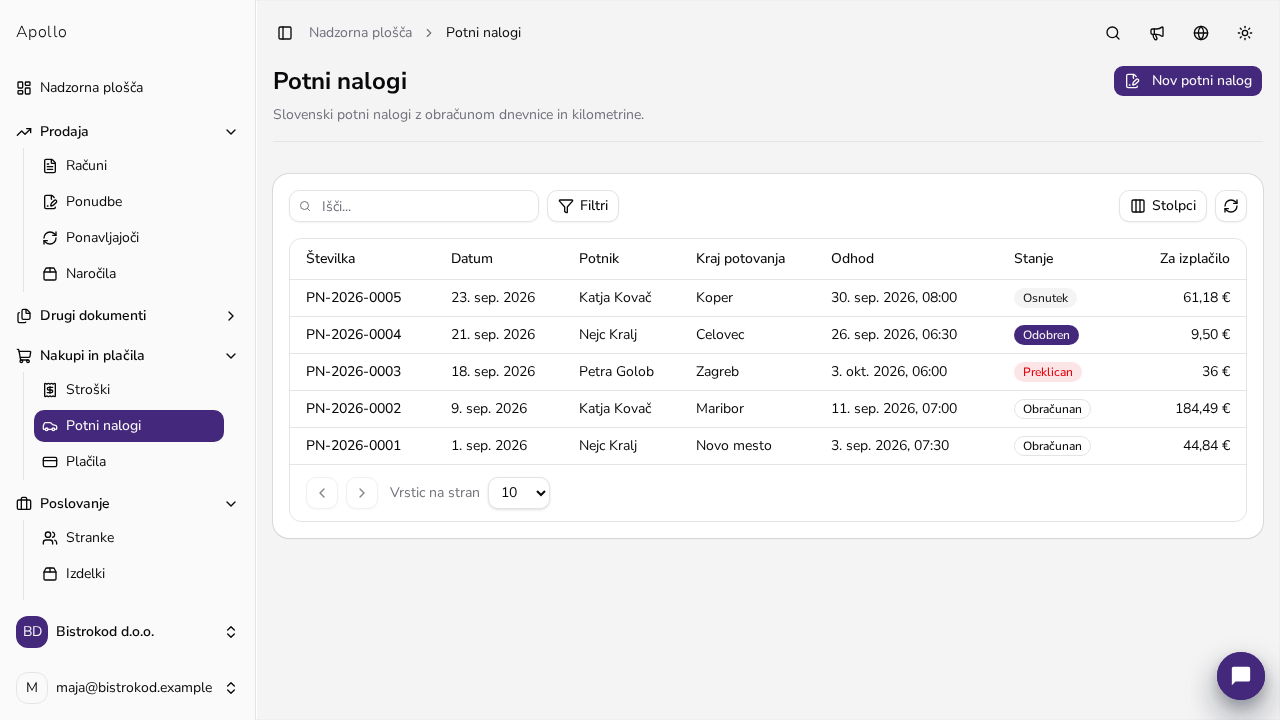The height and width of the screenshot is (720, 1280).
Task: Click Nadzorna plošča breadcrumb link
Action: 360,33
